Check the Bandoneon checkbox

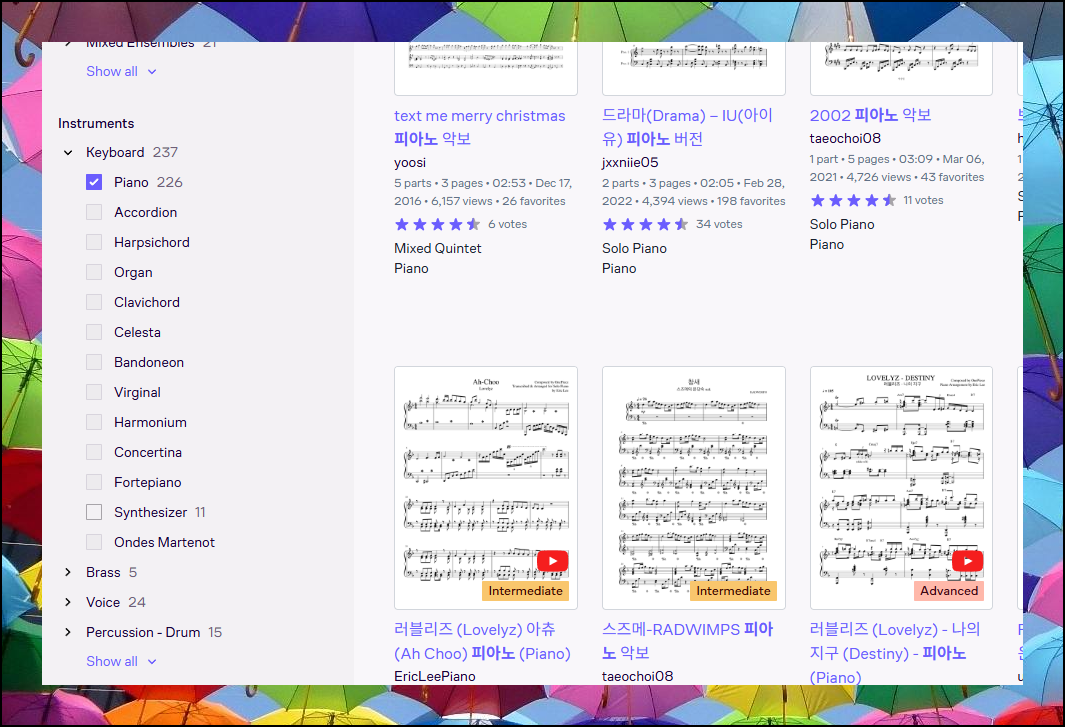point(94,362)
